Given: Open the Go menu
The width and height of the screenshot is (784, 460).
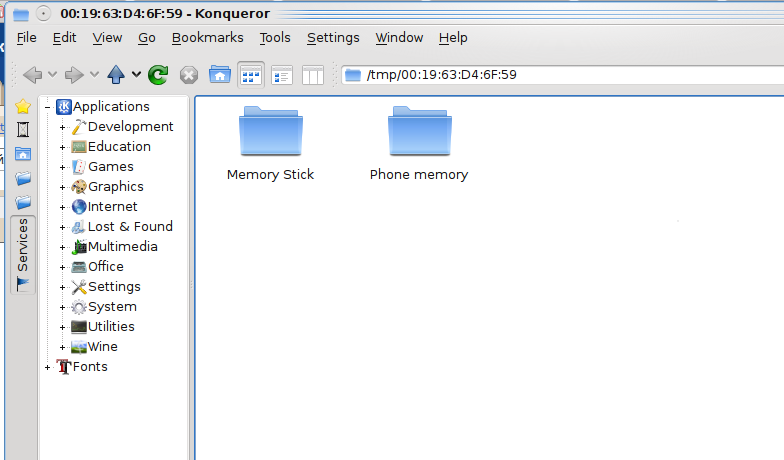Looking at the screenshot, I should [146, 38].
